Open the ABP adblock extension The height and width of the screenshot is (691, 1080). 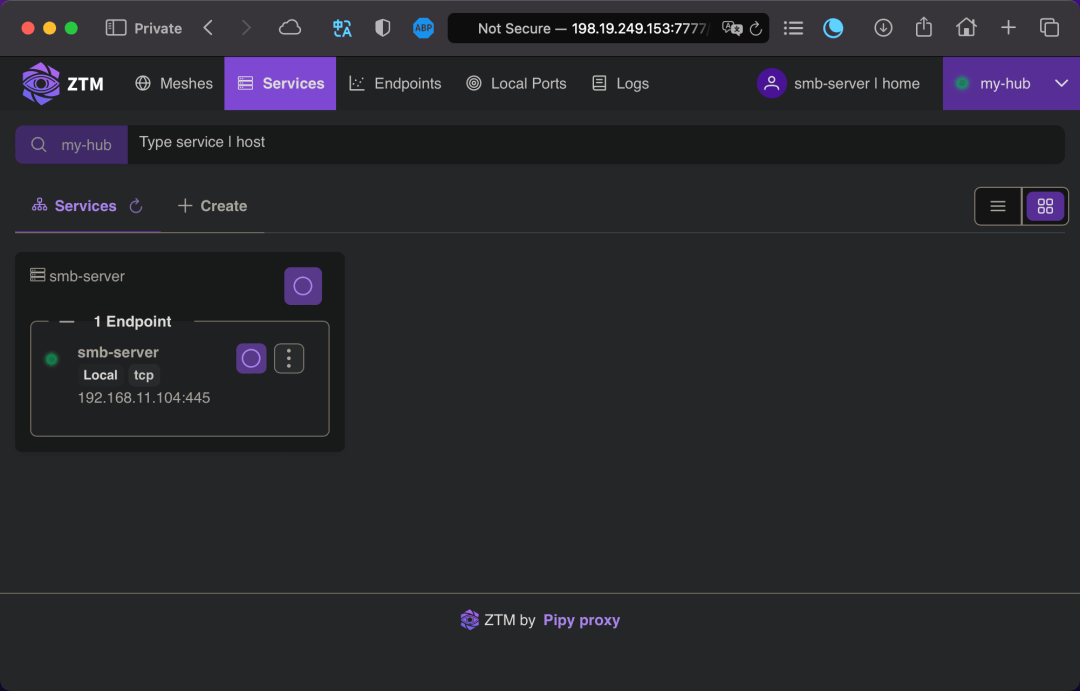[423, 28]
